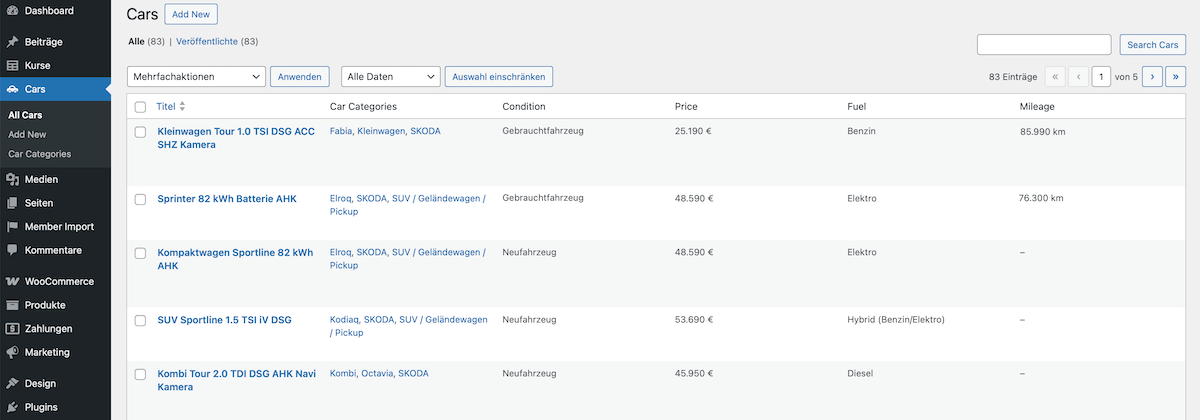Image resolution: width=1200 pixels, height=420 pixels.
Task: Open the WooCommerce menu
Action: pos(55,282)
